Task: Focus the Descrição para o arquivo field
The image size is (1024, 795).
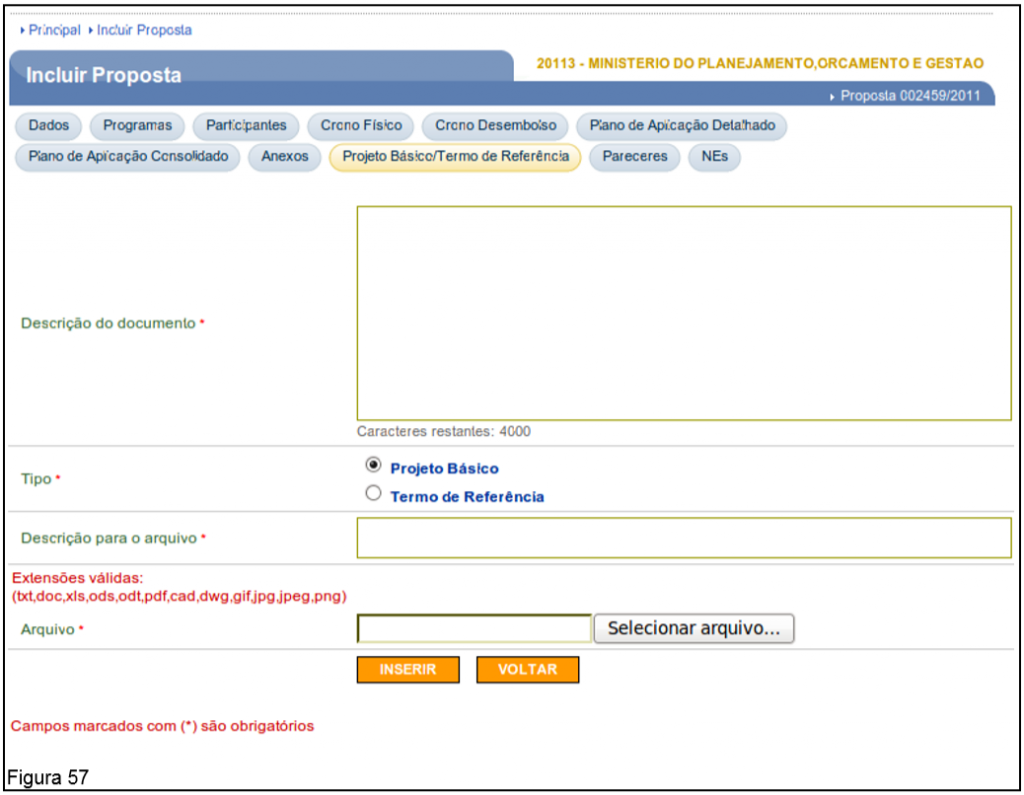Action: pos(684,538)
